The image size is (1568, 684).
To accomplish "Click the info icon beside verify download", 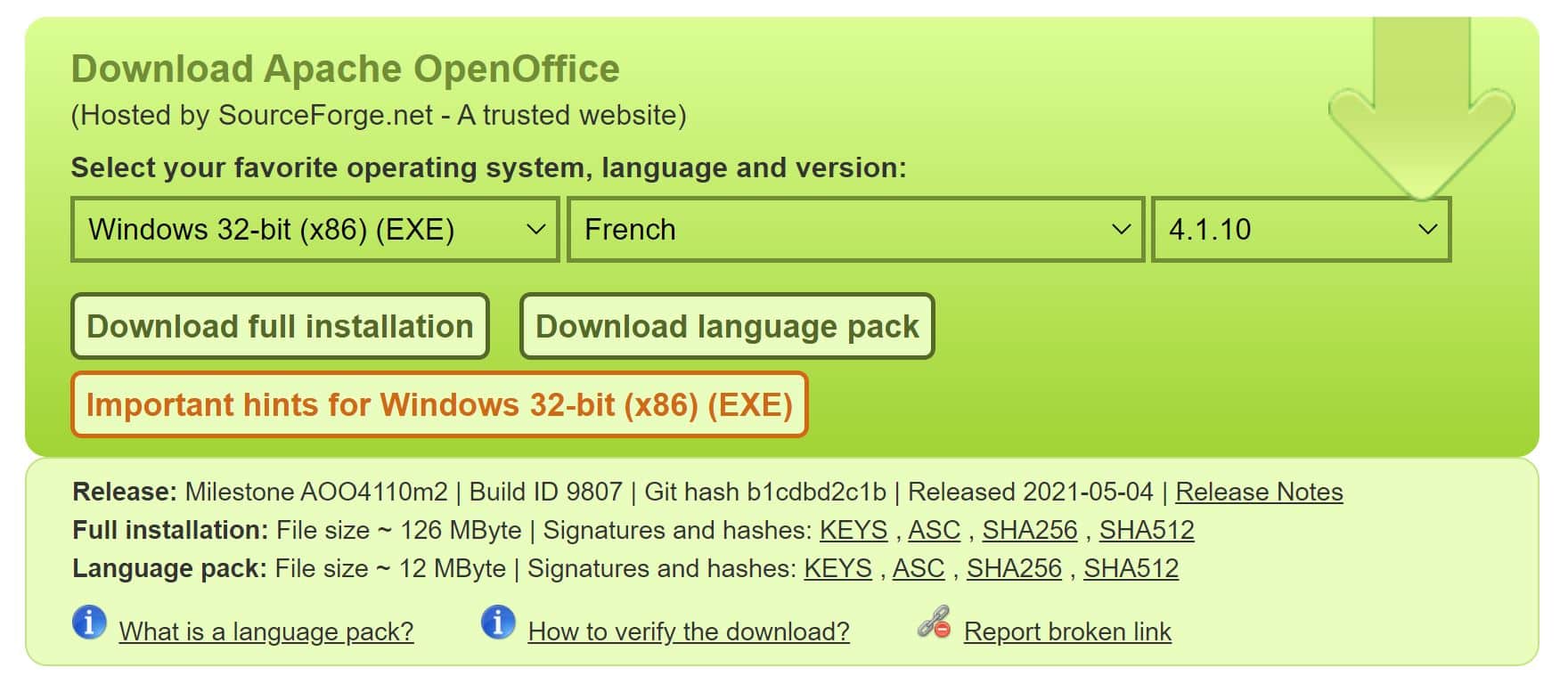I will point(498,623).
